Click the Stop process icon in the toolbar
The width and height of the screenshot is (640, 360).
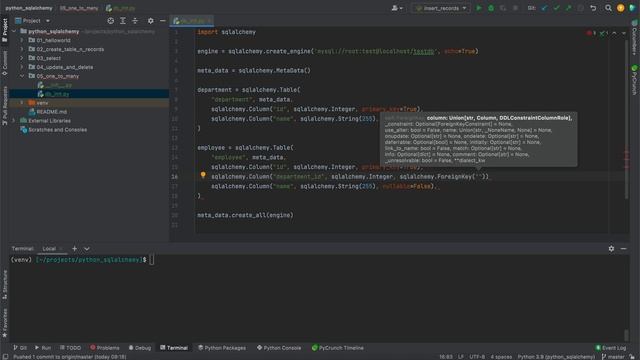tap(516, 8)
